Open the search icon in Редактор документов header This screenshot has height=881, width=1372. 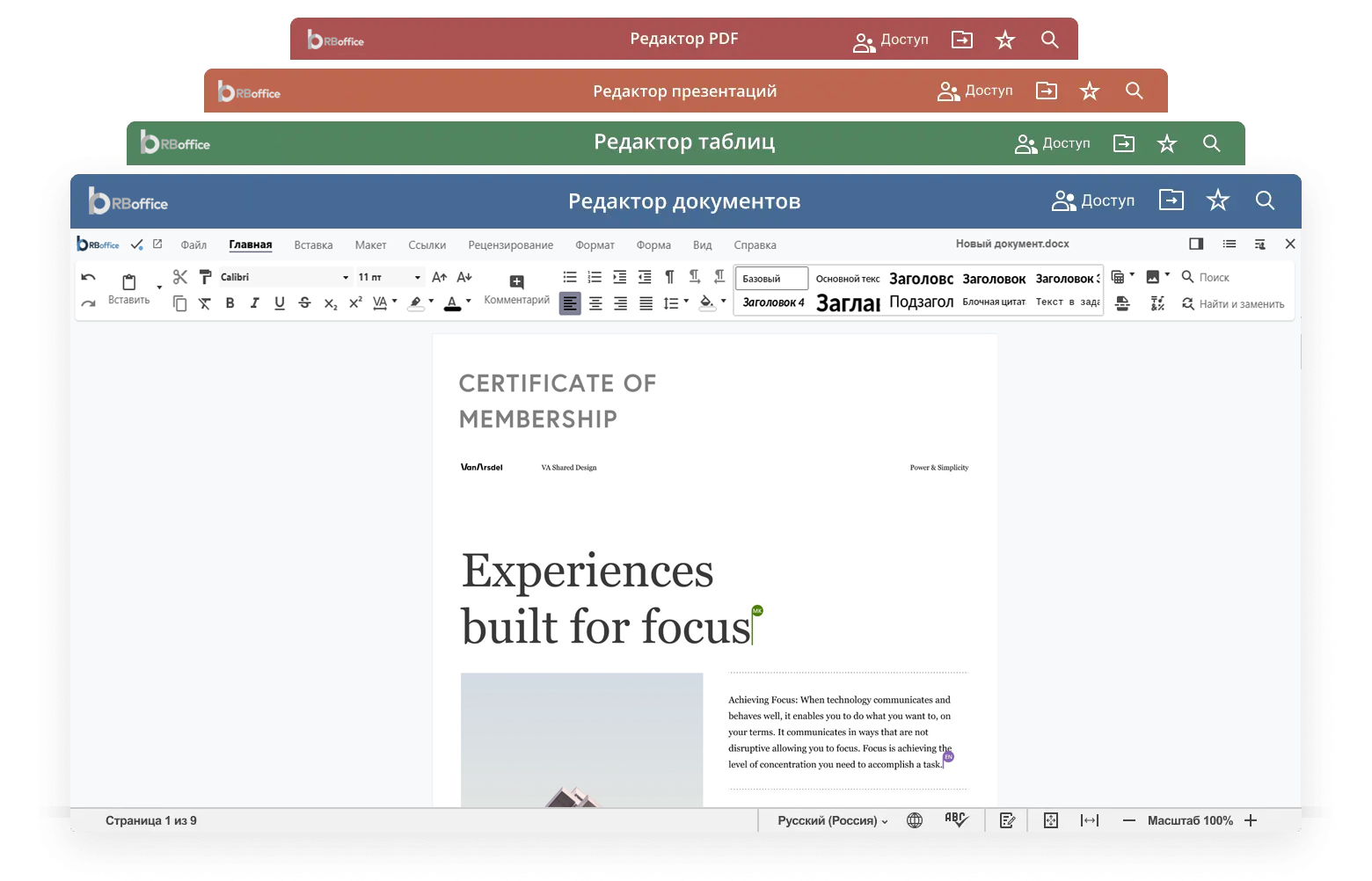[1265, 200]
